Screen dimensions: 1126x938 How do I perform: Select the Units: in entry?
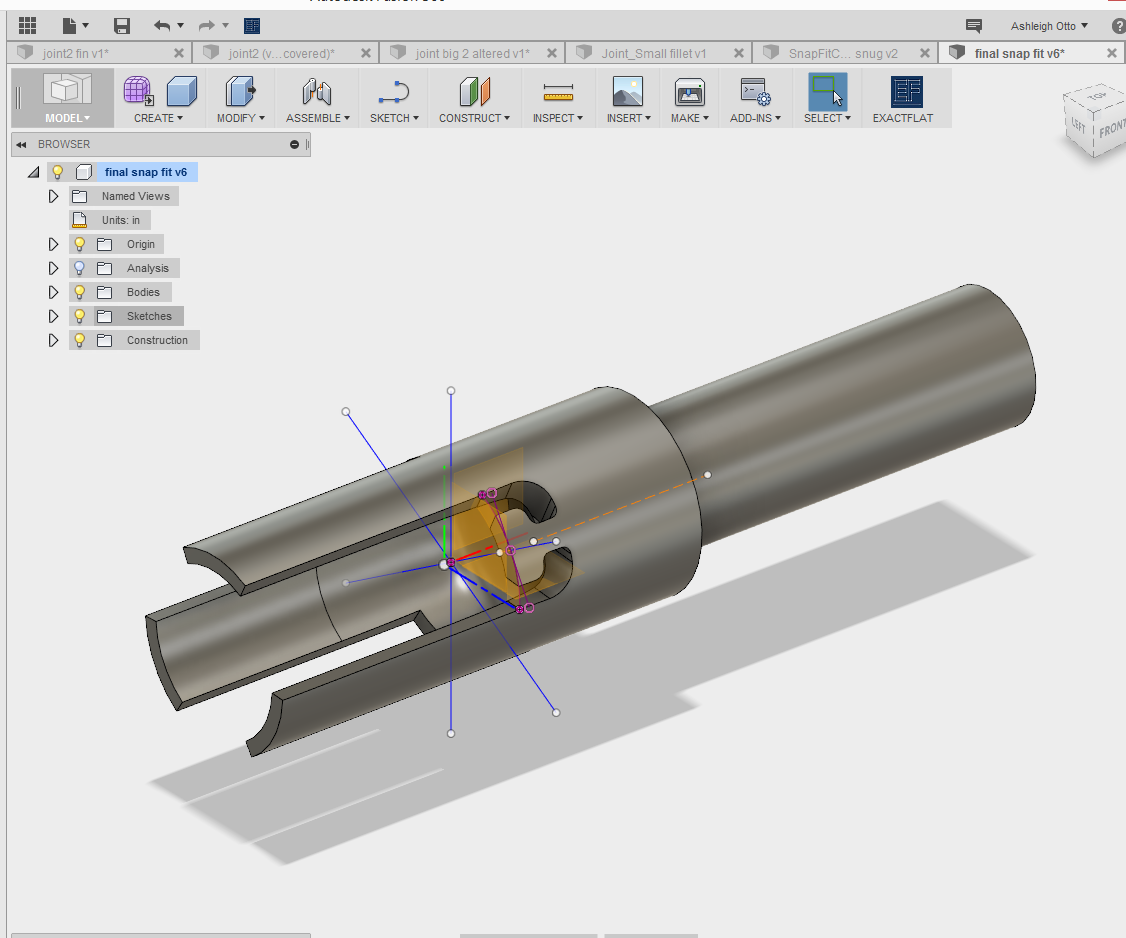[121, 220]
